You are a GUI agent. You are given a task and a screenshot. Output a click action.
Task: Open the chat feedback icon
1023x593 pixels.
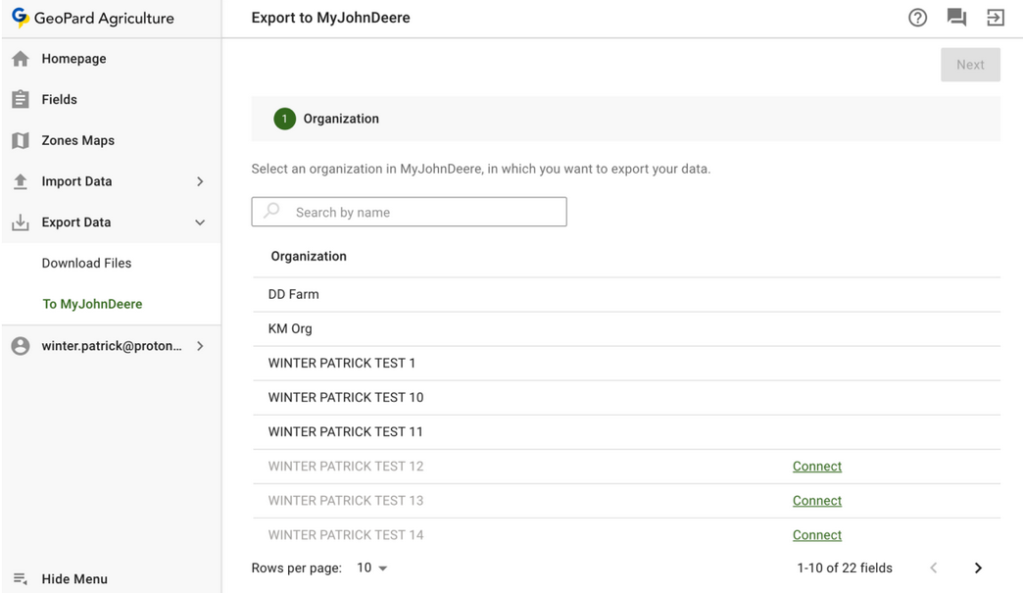click(957, 18)
